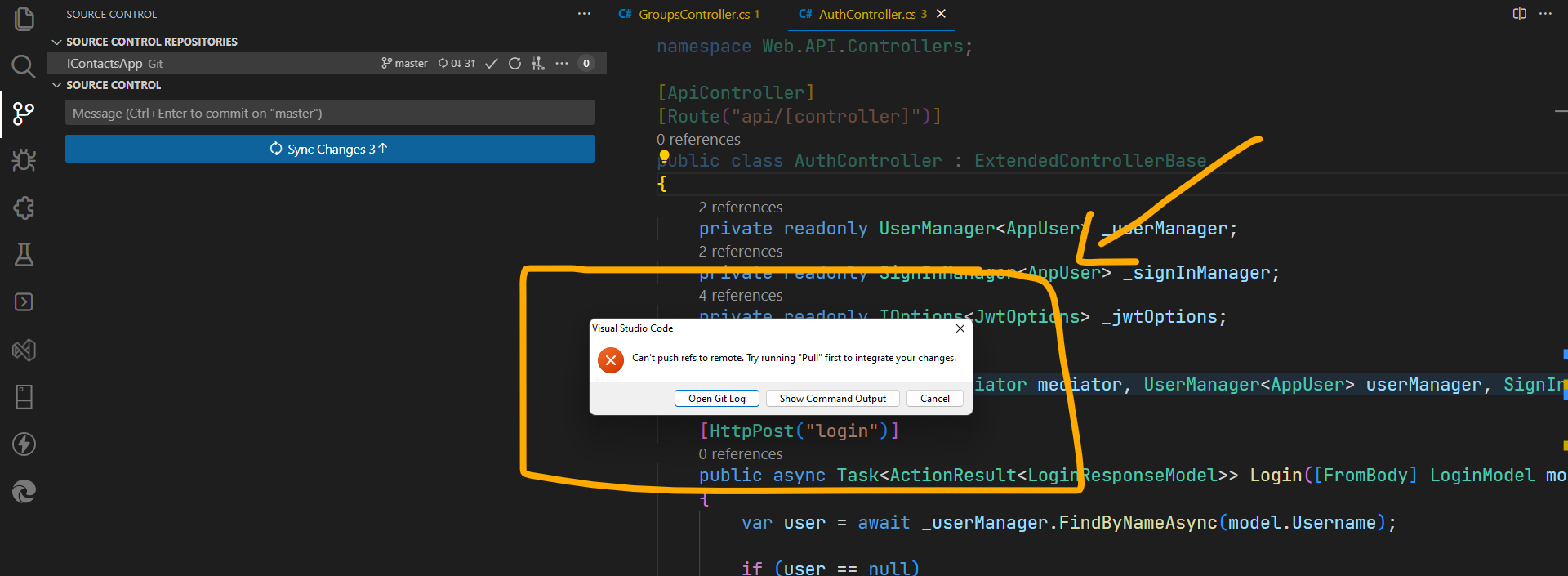Click the 'if (user == null)' line

831,568
